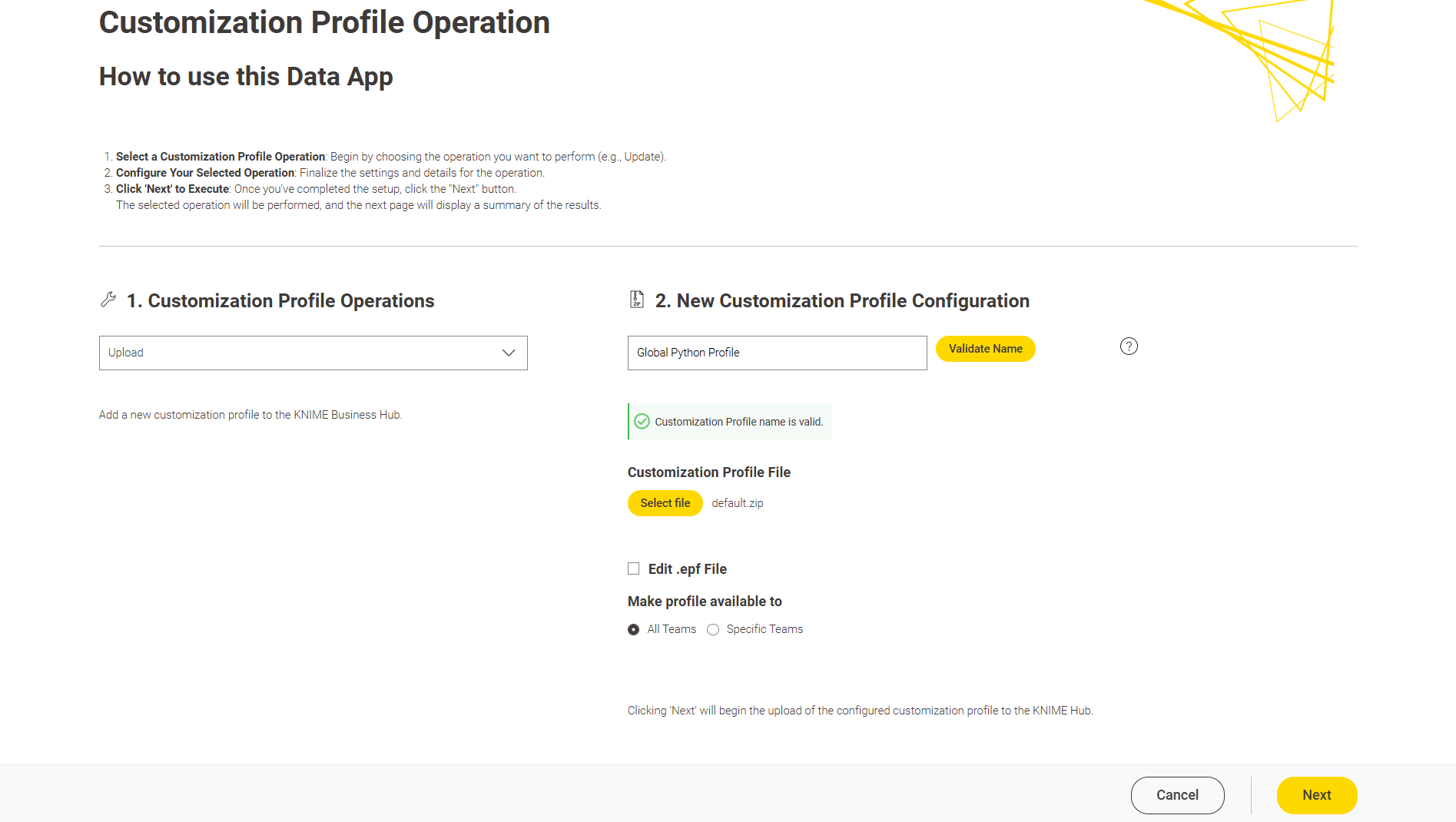Open the help question mark icon
The image size is (1456, 822).
1128,346
